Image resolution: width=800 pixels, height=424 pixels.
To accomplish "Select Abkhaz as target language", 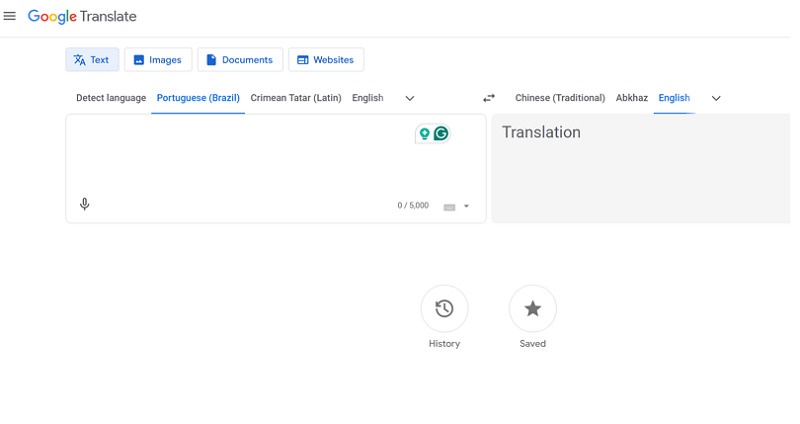I will click(632, 98).
